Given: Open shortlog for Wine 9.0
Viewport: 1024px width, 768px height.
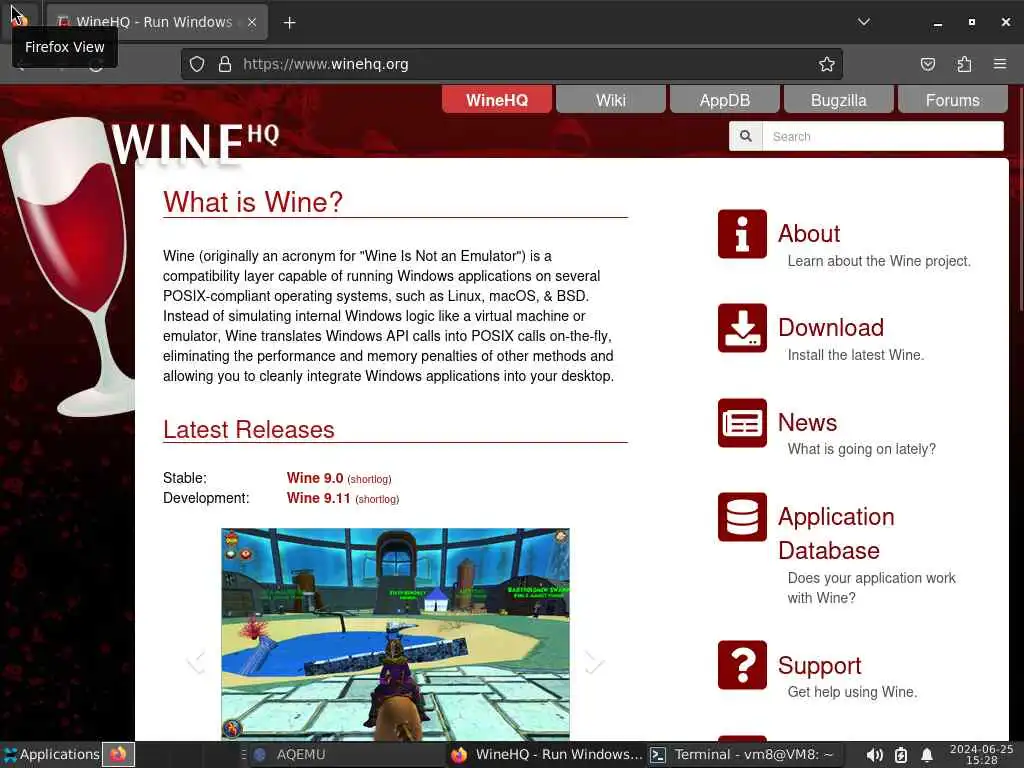Looking at the screenshot, I should pyautogui.click(x=370, y=479).
